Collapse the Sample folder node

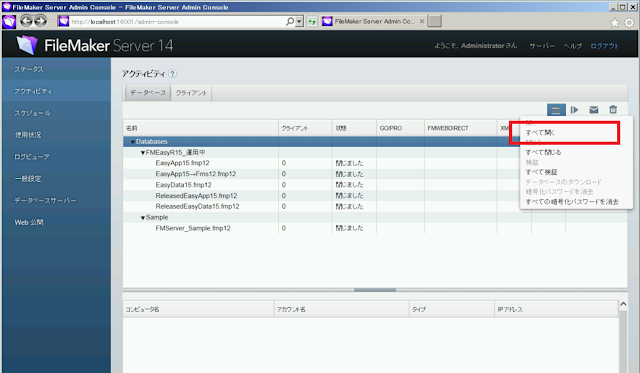click(x=143, y=218)
